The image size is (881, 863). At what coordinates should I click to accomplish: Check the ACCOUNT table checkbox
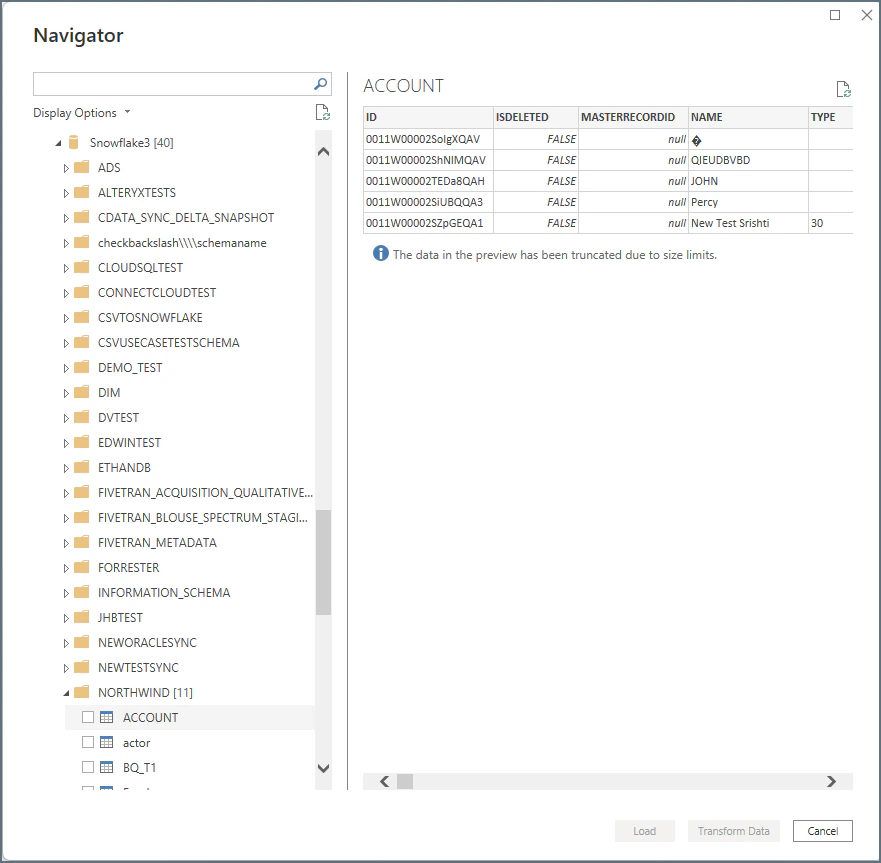(x=87, y=717)
